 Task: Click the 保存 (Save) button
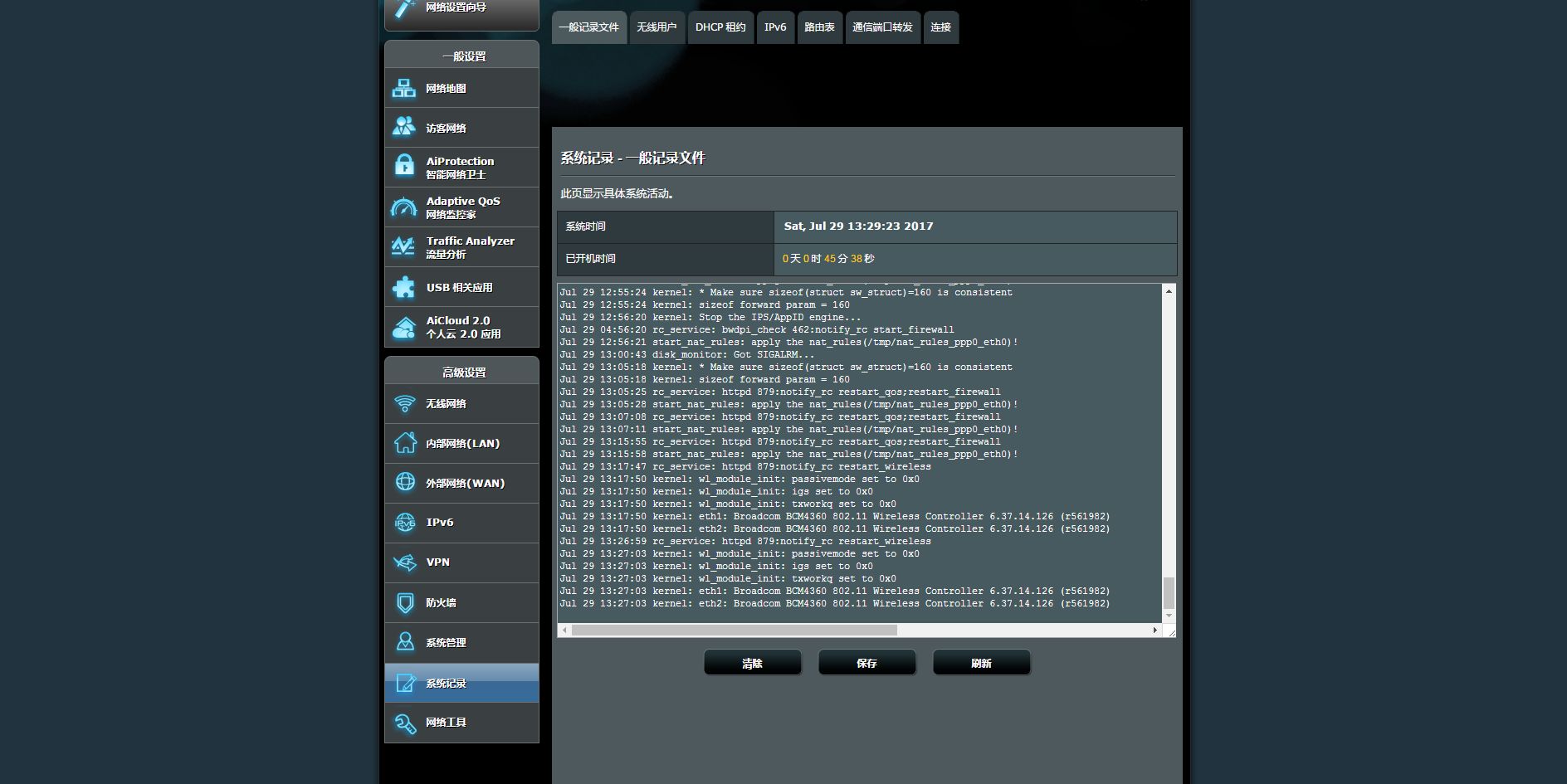coord(866,663)
